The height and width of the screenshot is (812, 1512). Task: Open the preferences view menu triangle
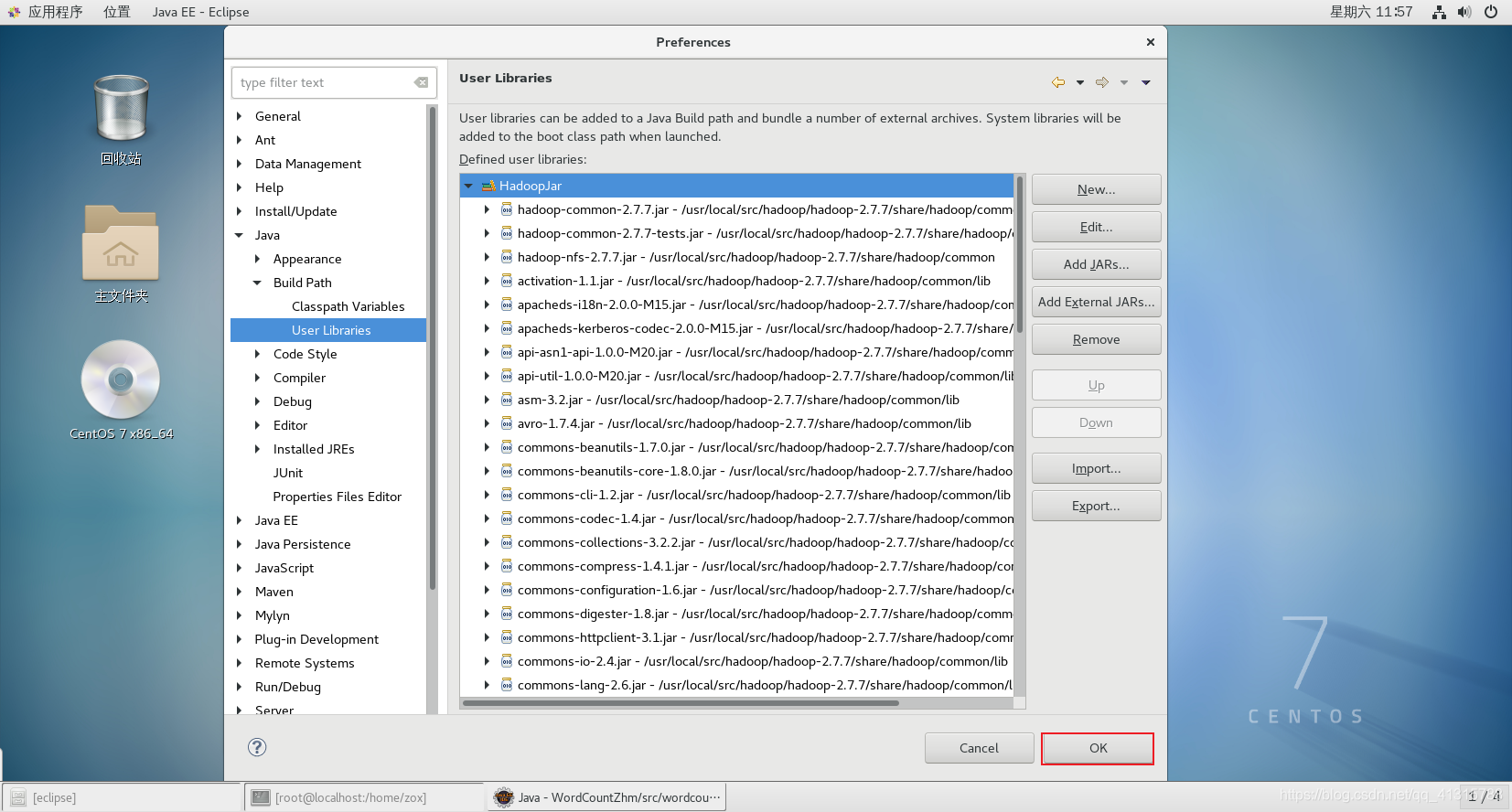1146,82
